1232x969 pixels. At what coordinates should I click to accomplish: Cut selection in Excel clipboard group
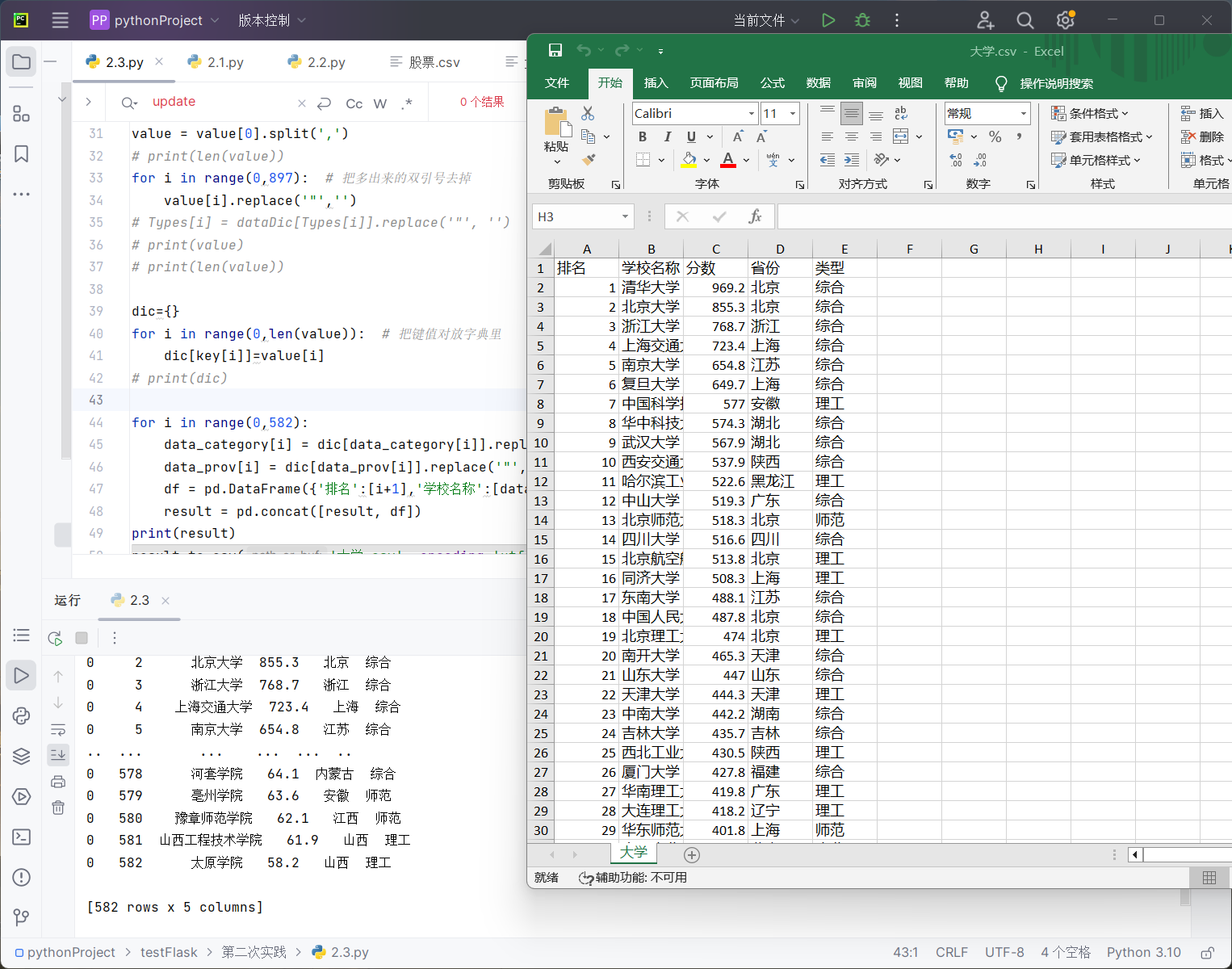coord(588,113)
